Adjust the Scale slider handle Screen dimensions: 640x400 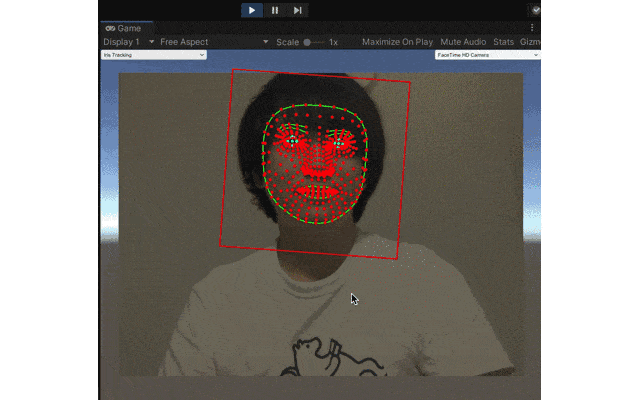[x=307, y=42]
